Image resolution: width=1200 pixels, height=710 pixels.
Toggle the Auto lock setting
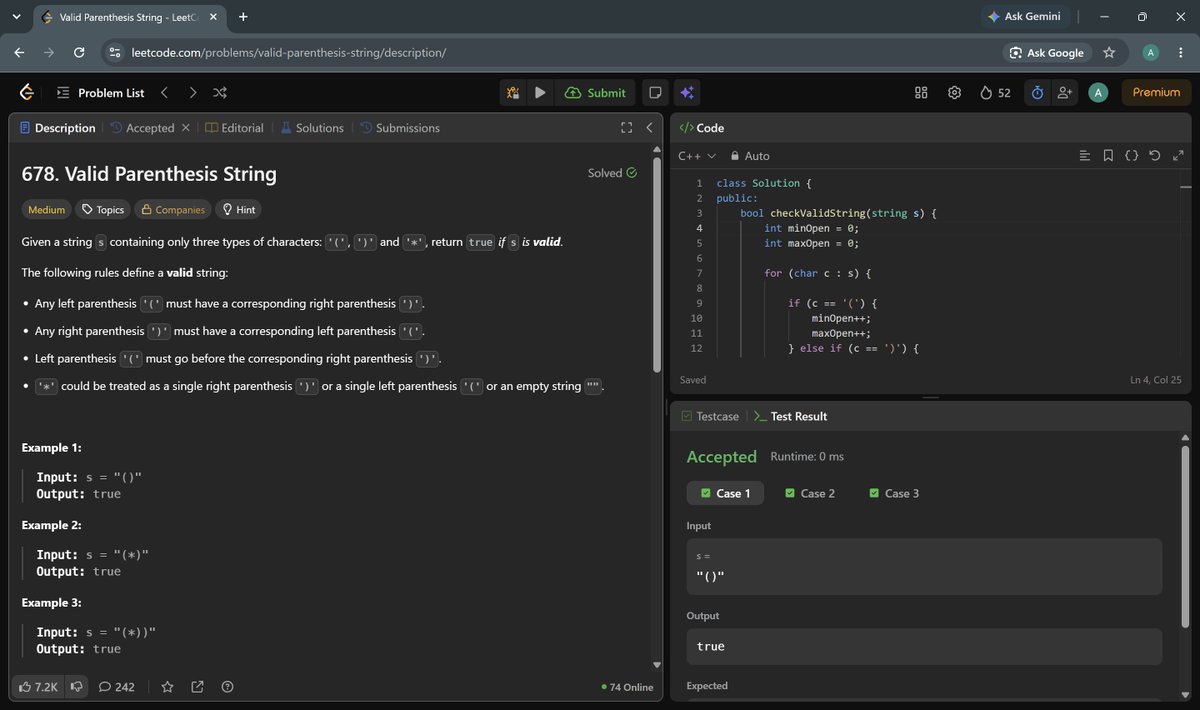(750, 156)
